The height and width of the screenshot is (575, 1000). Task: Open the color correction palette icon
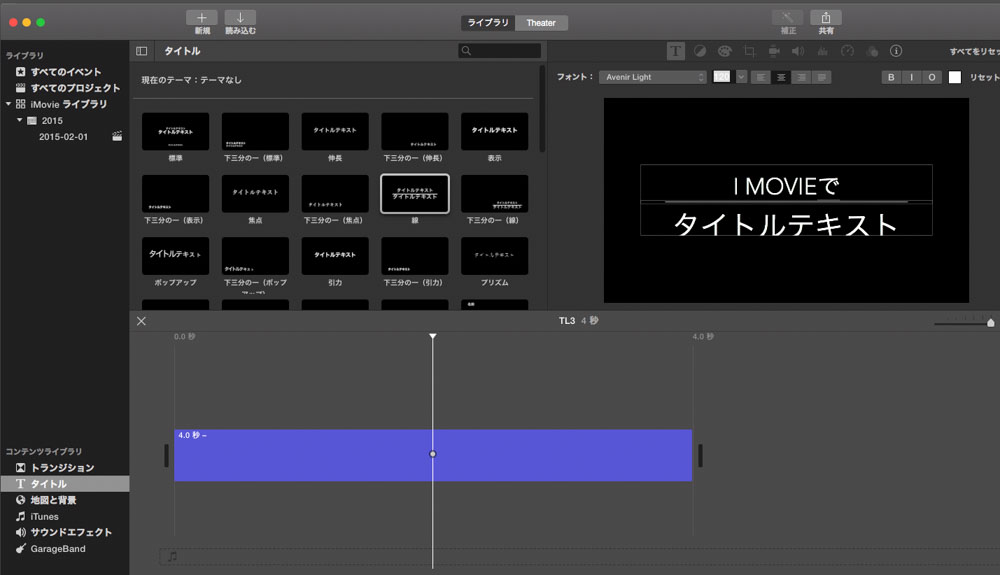(724, 51)
